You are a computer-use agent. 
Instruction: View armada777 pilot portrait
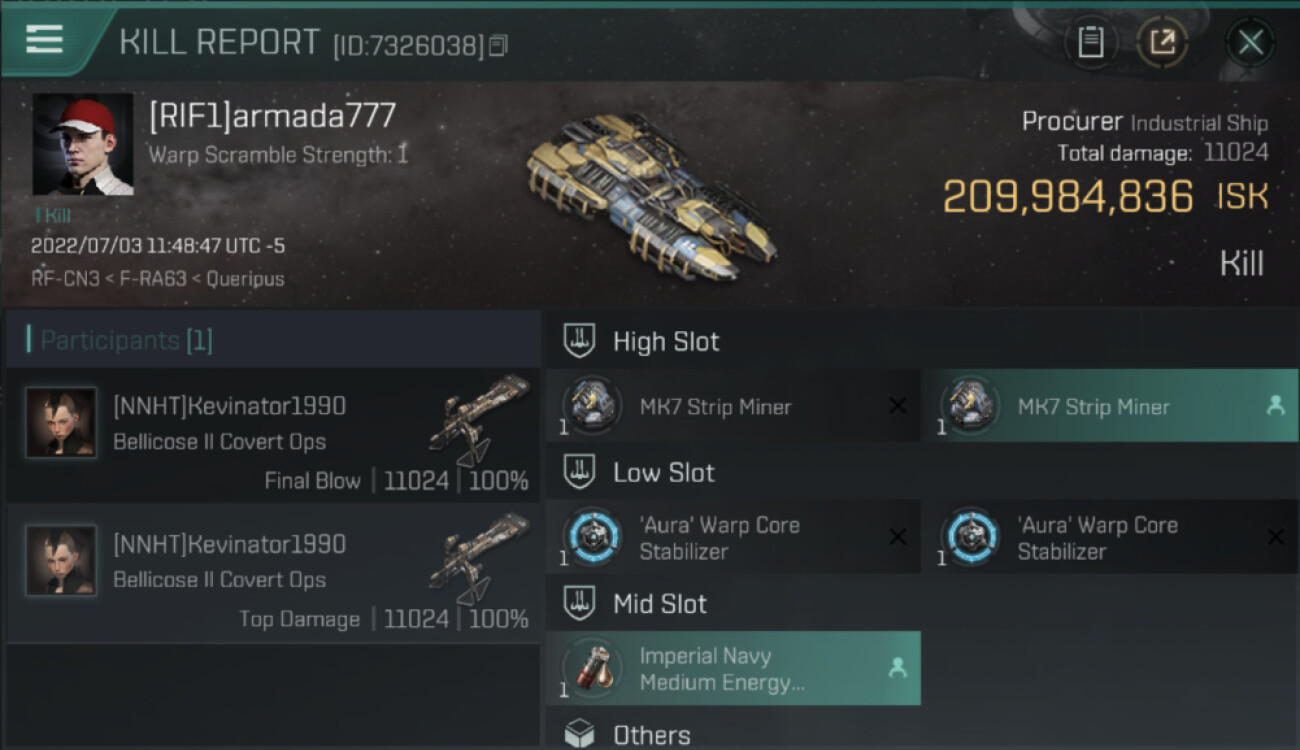(x=83, y=144)
